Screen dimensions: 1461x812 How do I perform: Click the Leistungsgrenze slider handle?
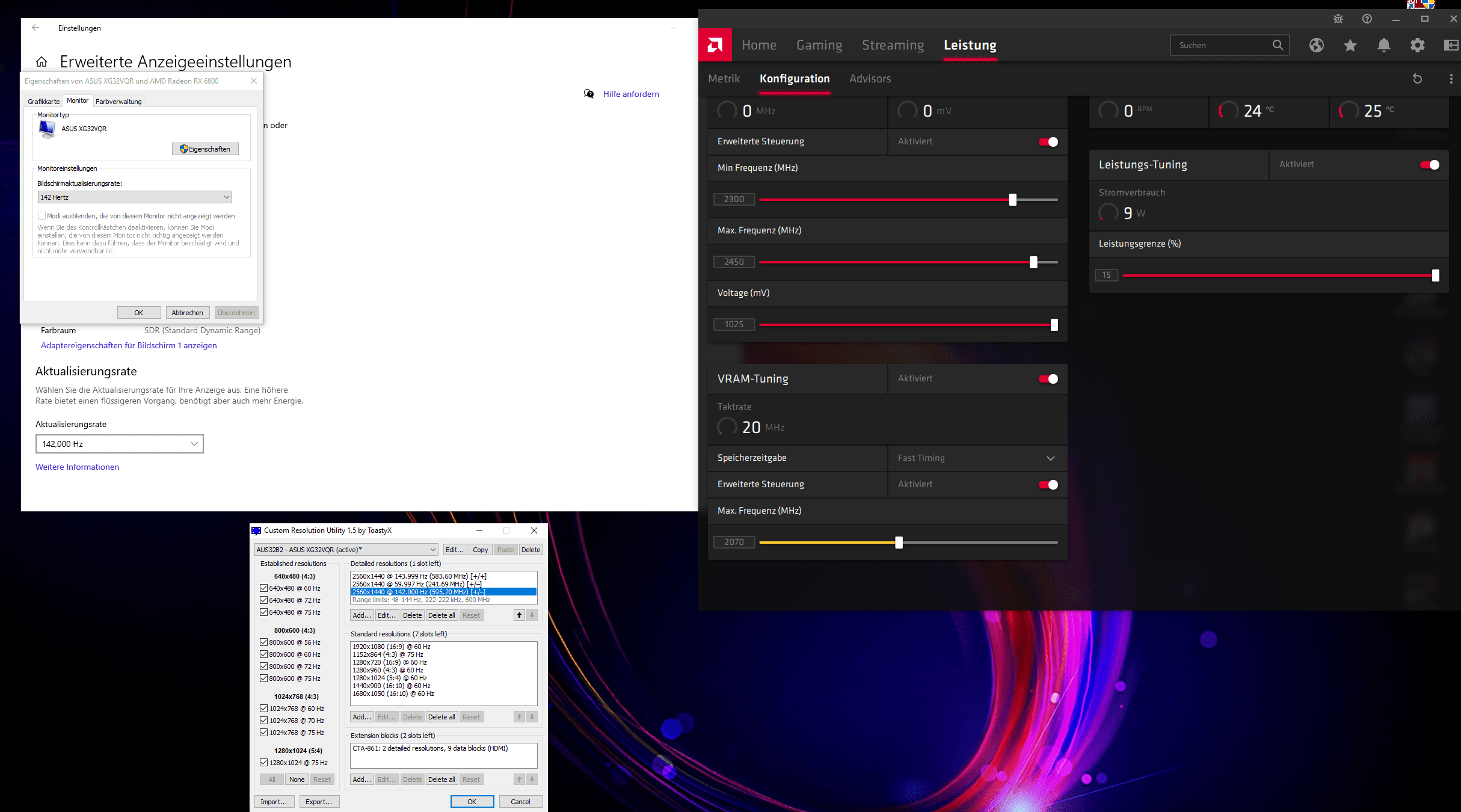(1436, 275)
